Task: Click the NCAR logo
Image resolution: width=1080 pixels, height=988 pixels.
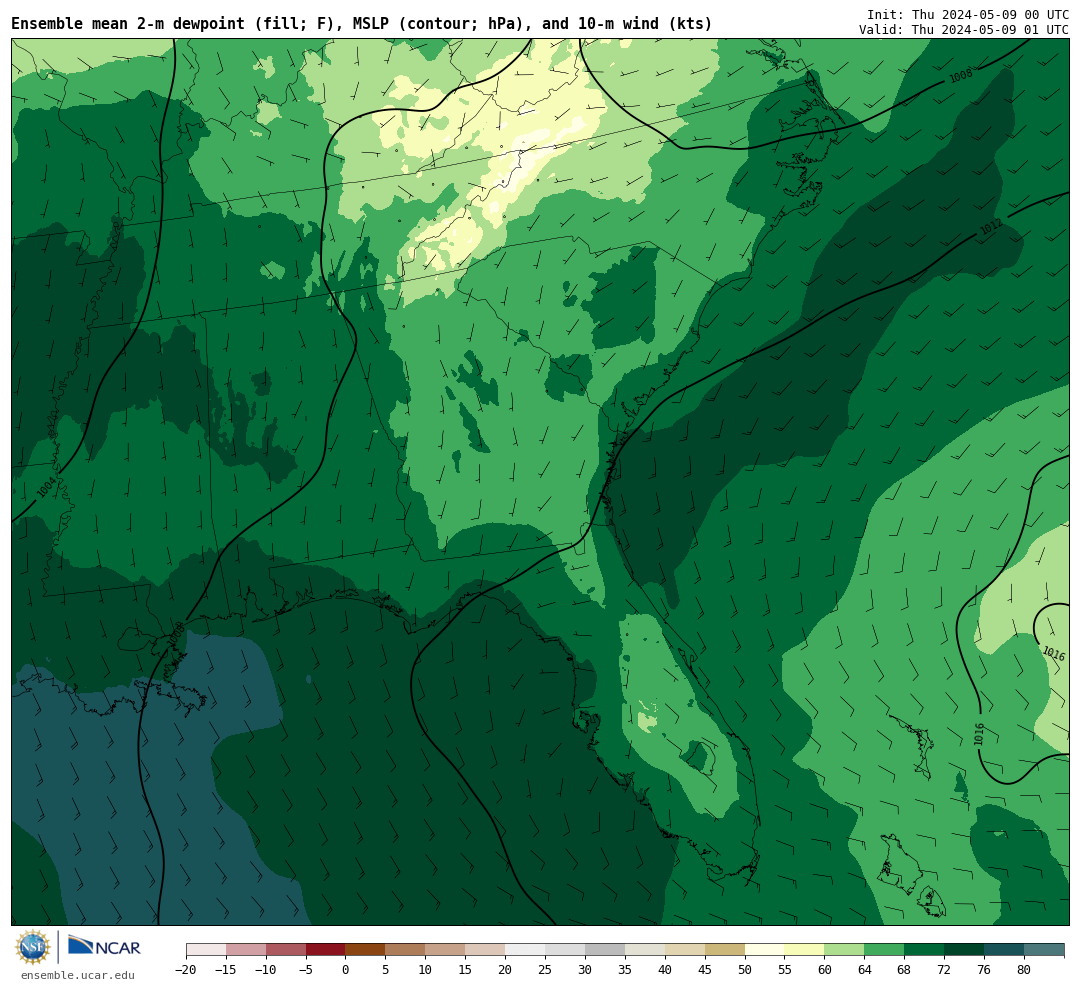Action: (x=104, y=946)
